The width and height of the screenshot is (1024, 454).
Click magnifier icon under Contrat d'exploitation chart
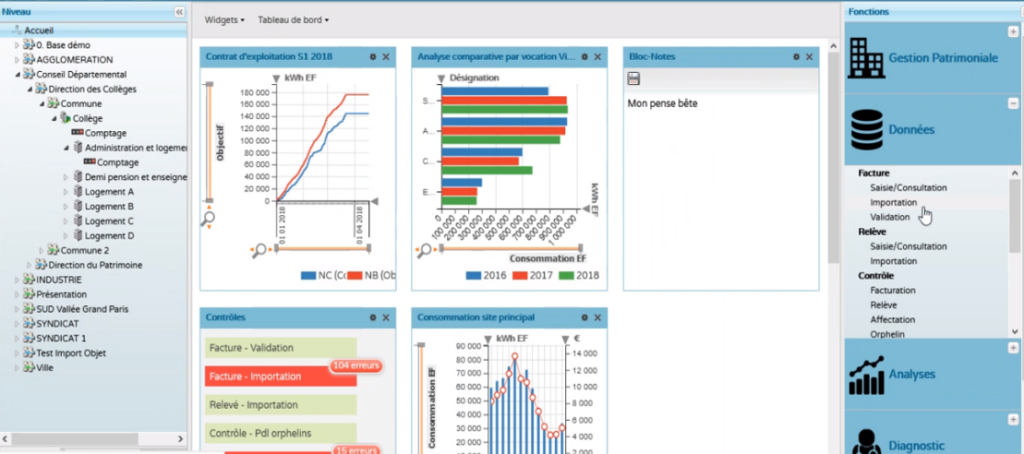pyautogui.click(x=260, y=250)
